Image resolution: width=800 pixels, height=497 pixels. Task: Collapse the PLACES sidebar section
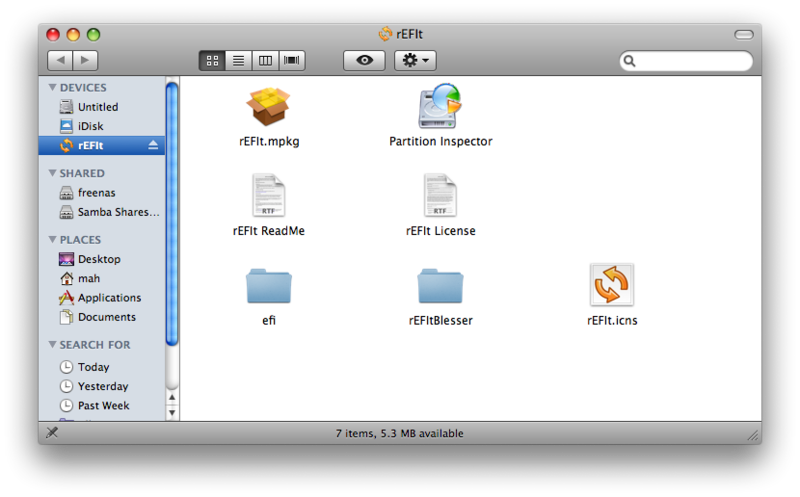coord(52,239)
